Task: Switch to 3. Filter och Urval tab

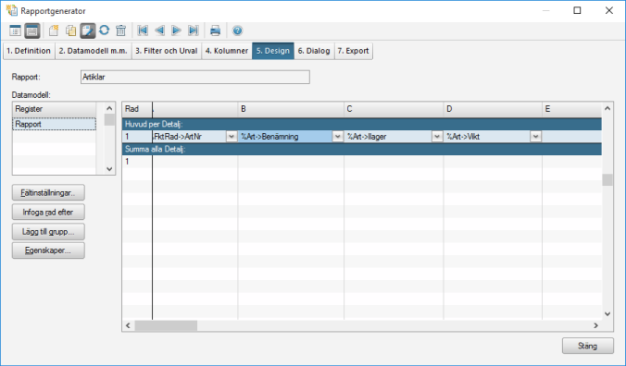Action: click(x=166, y=51)
